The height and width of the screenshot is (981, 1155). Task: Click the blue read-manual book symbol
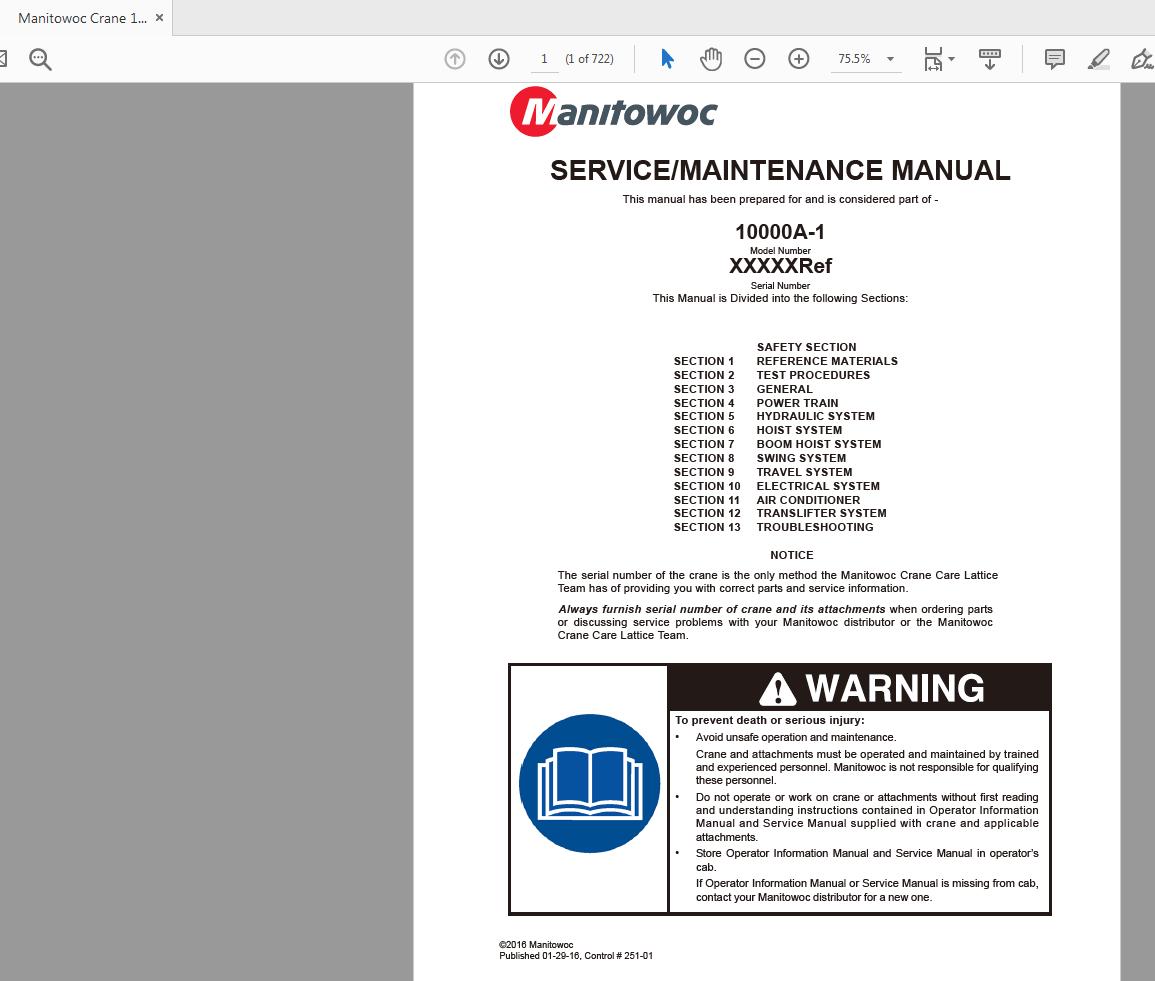click(590, 783)
